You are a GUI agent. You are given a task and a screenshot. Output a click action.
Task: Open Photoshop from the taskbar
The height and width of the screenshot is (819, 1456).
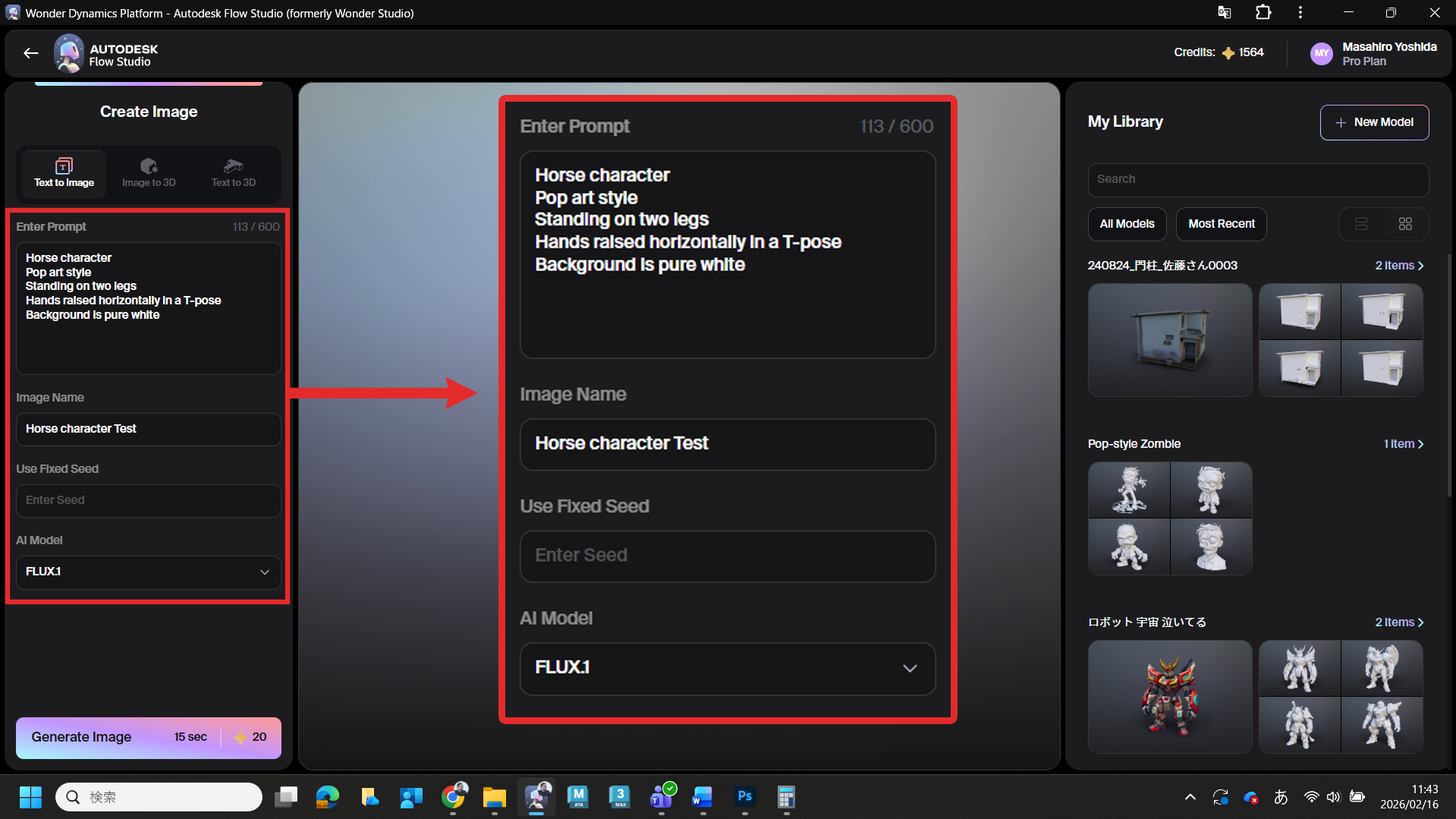click(744, 796)
